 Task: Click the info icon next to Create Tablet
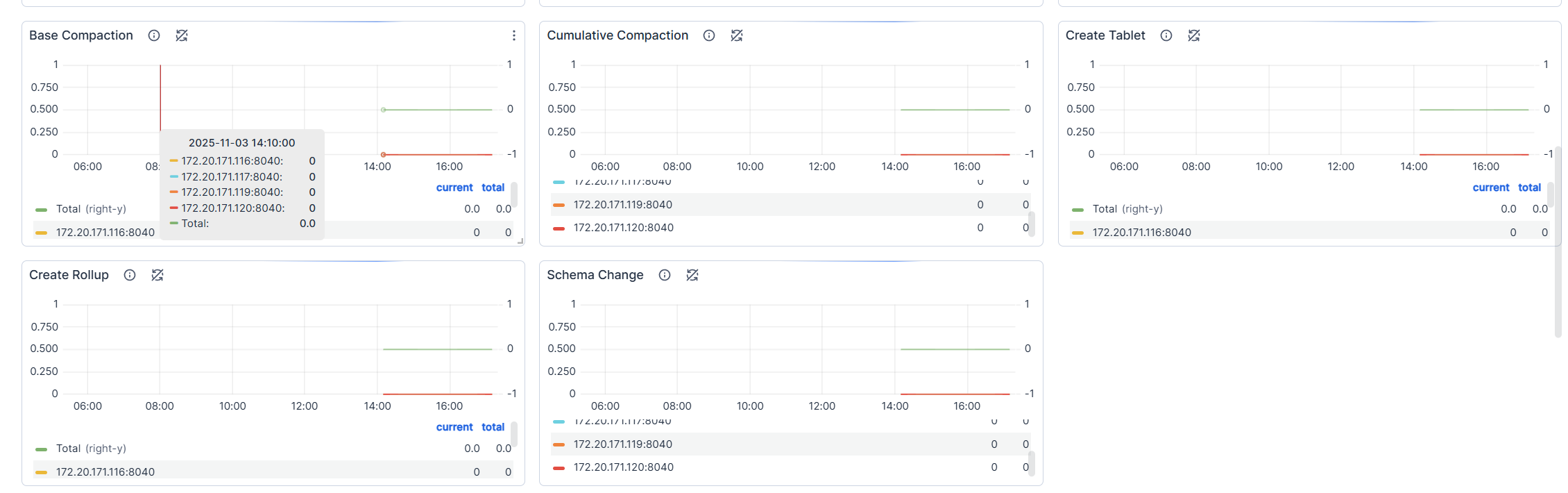pyautogui.click(x=1166, y=35)
